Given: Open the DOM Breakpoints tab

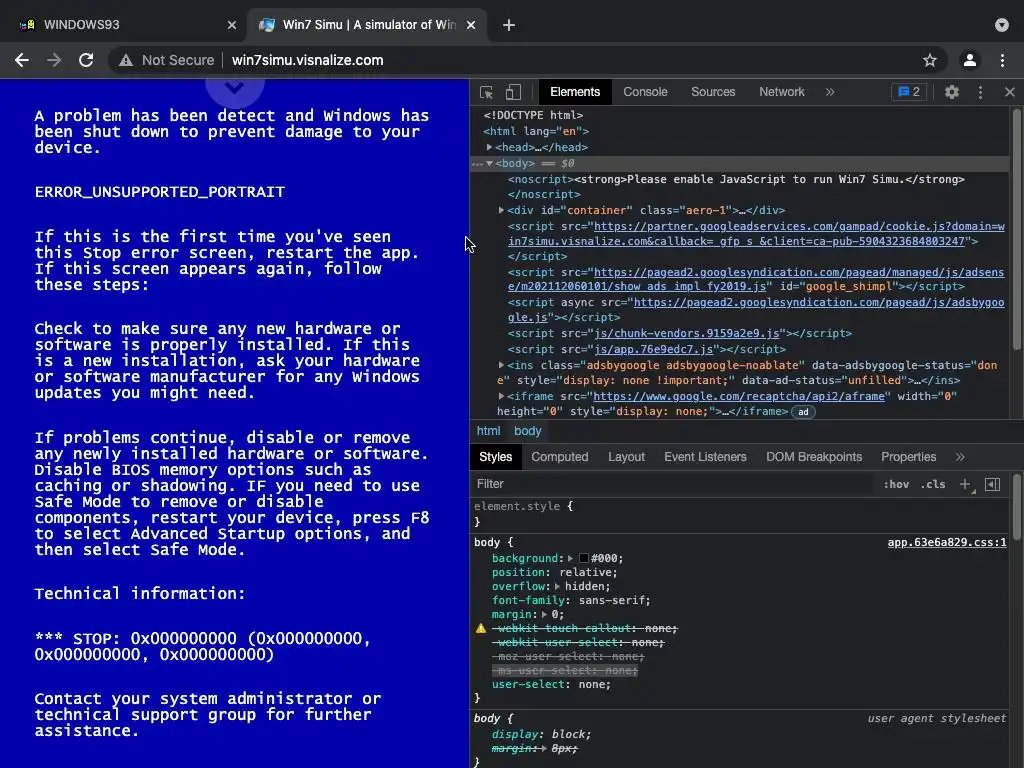Looking at the screenshot, I should (814, 457).
